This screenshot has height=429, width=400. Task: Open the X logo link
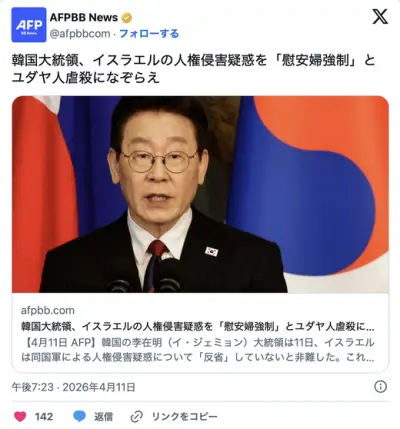pos(380,17)
